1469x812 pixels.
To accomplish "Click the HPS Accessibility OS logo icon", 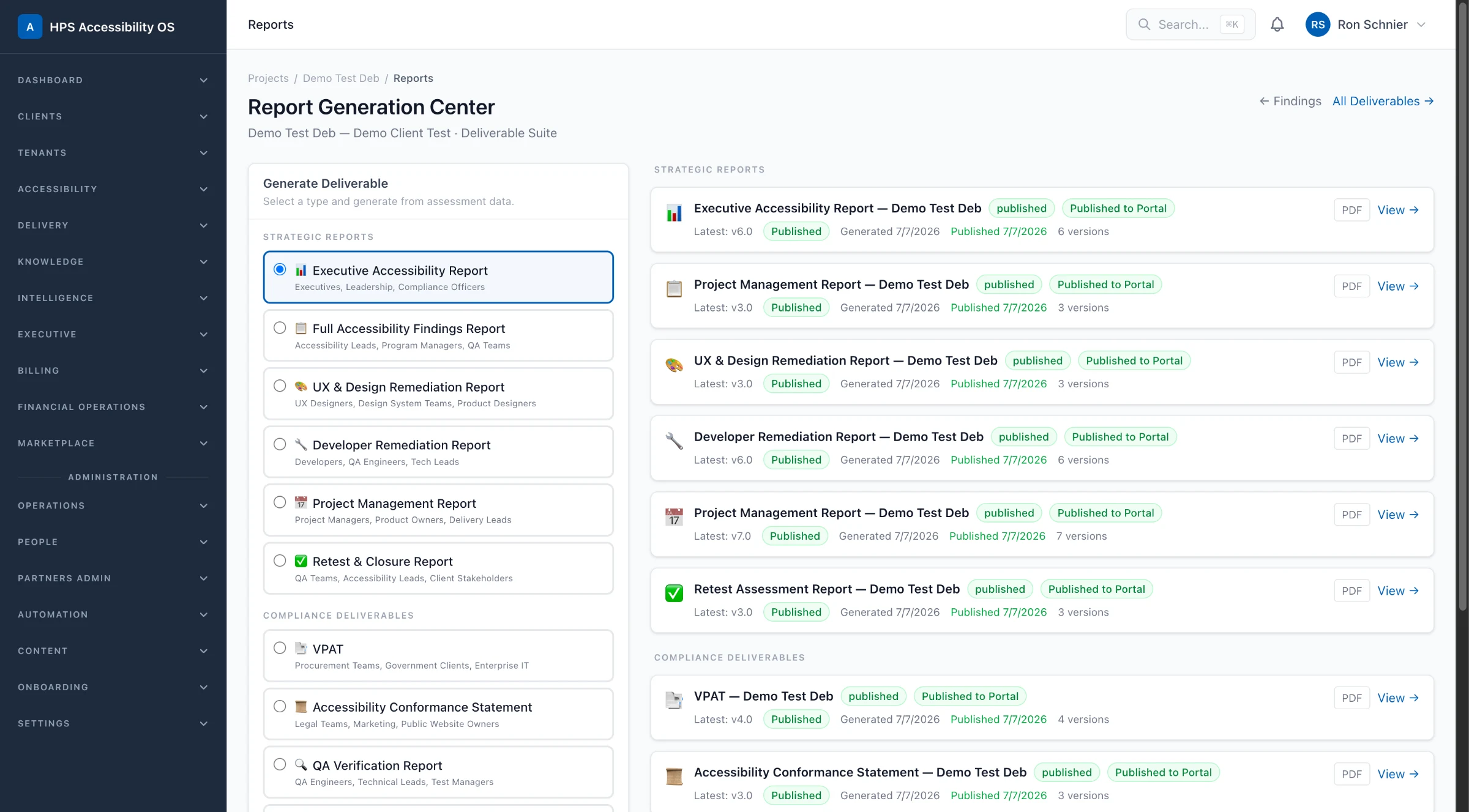I will (x=30, y=26).
